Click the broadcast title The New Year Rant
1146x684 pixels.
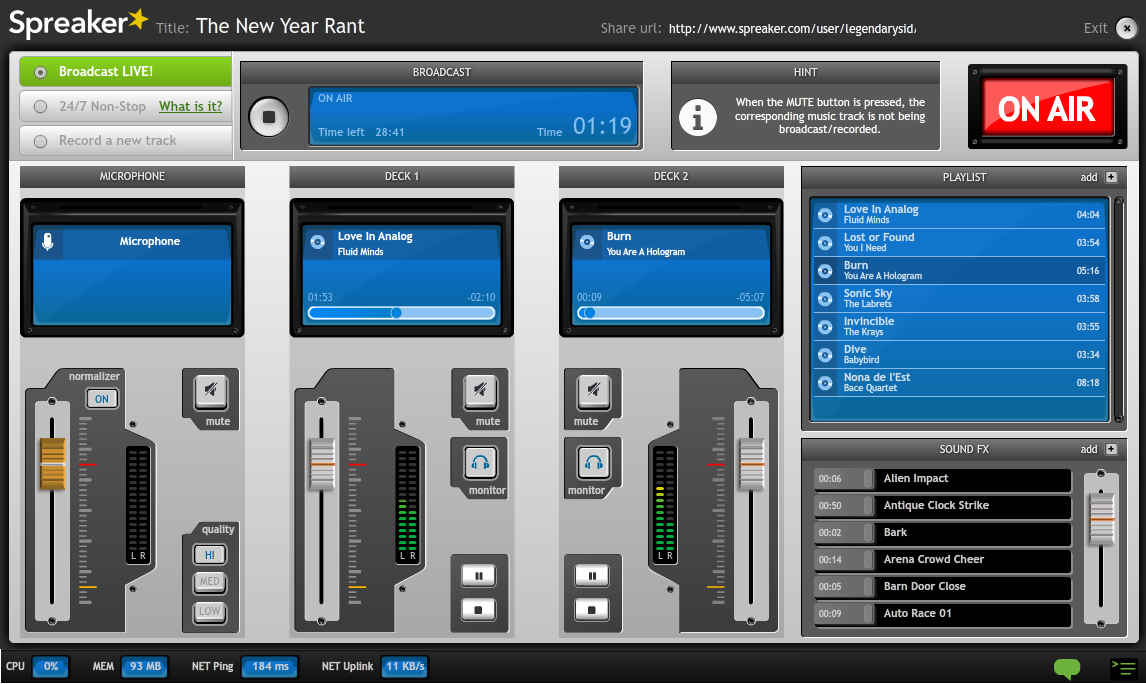click(x=280, y=26)
